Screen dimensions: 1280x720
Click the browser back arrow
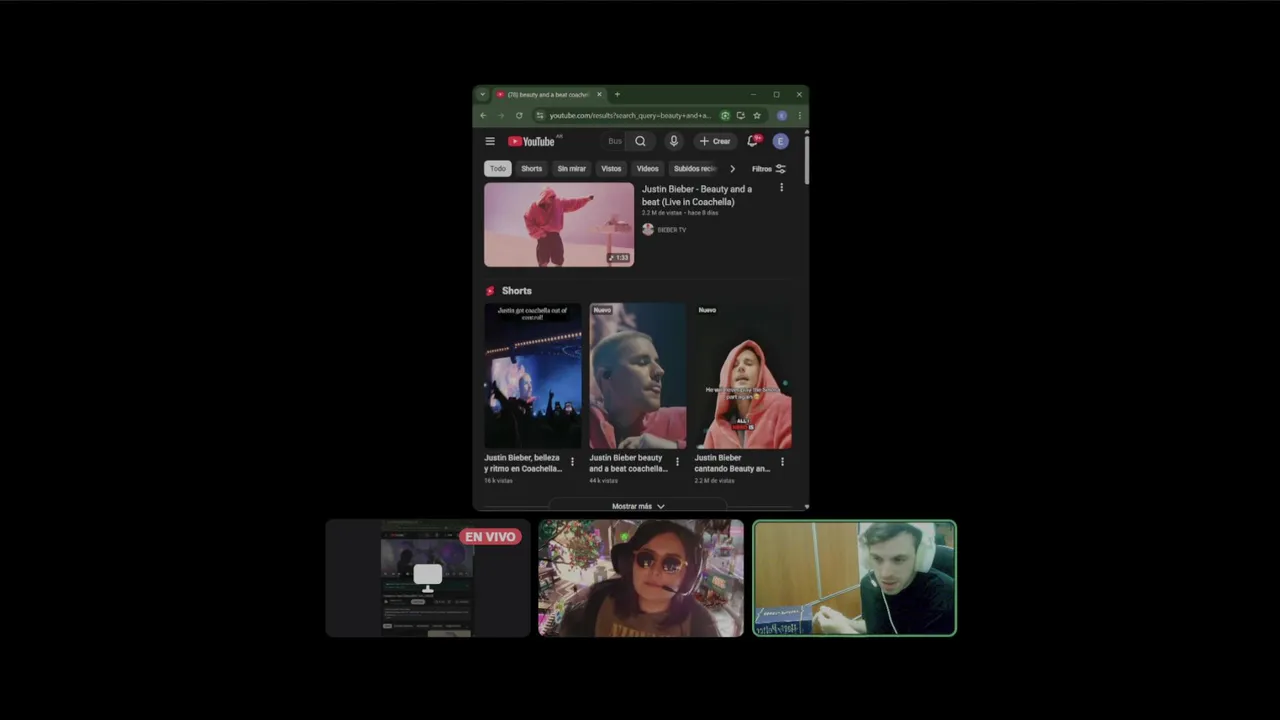pyautogui.click(x=483, y=115)
